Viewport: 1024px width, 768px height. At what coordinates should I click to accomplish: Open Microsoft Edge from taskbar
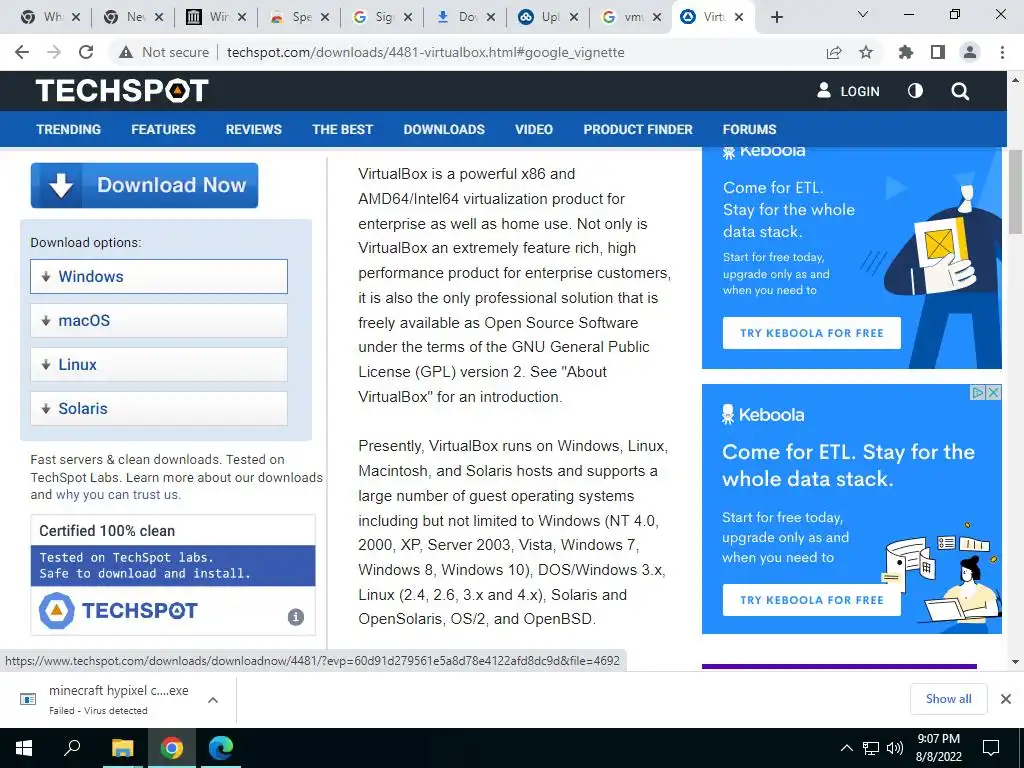[x=221, y=748]
